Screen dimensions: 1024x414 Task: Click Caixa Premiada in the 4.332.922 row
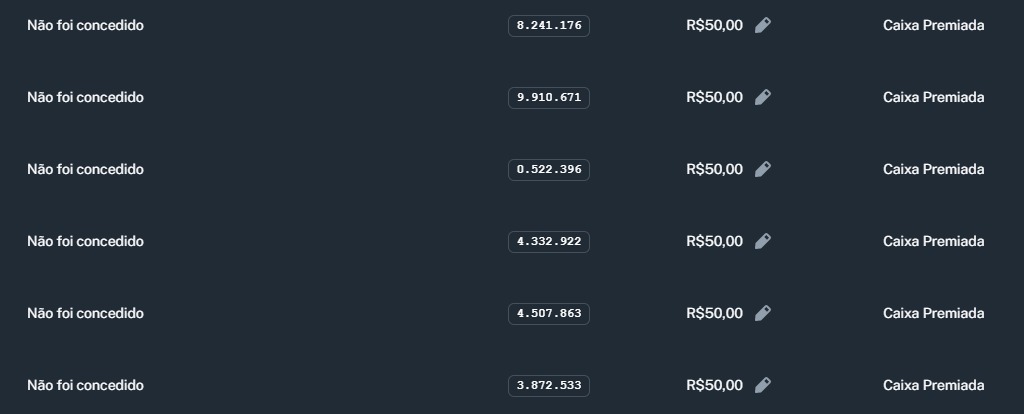click(x=933, y=242)
